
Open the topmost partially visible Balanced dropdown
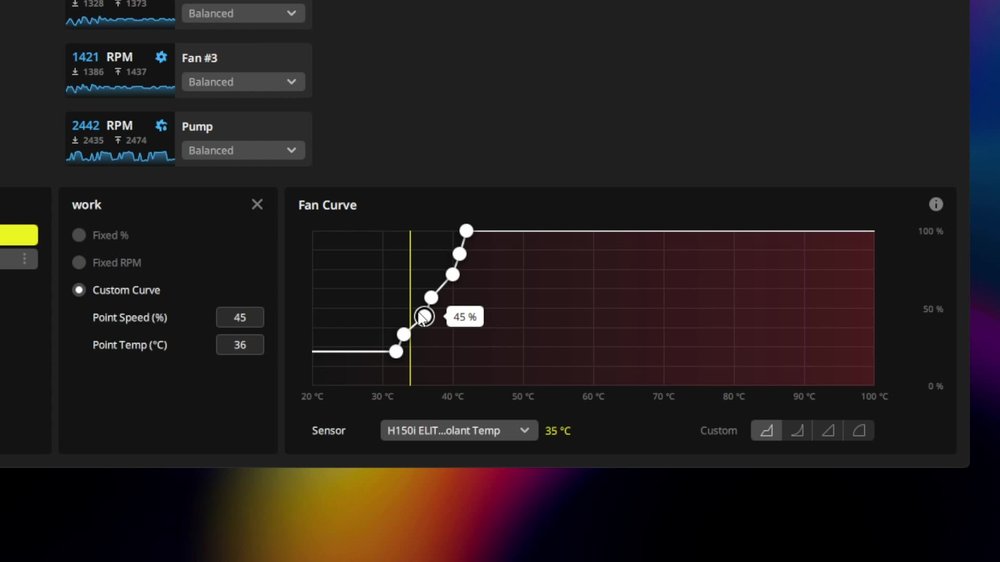click(x=243, y=13)
